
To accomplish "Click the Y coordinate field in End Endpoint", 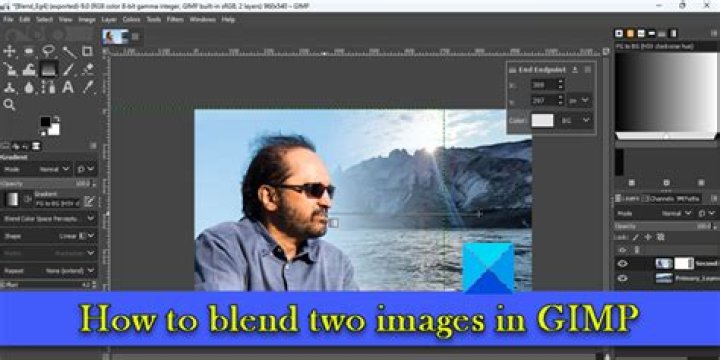I will click(x=548, y=100).
